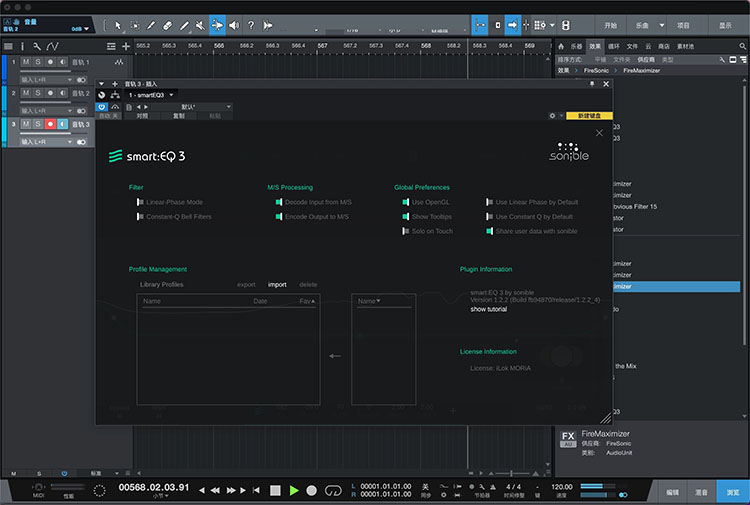Screen dimensions: 750x505
Task: Toggle the loop button in transport
Action: click(333, 490)
